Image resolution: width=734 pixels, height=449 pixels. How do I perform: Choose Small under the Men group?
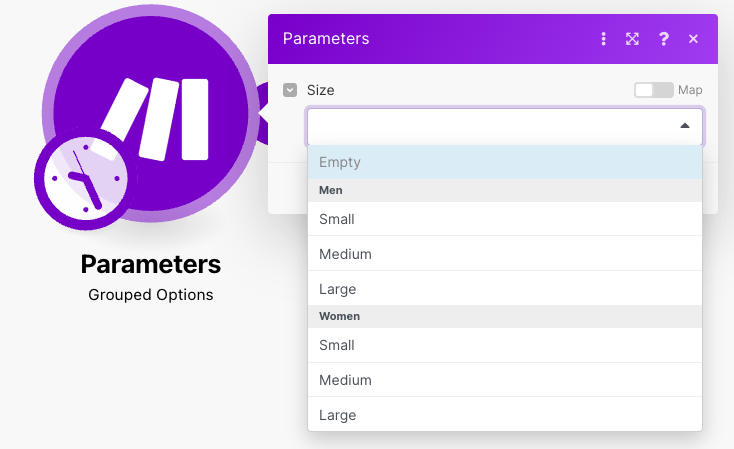505,219
